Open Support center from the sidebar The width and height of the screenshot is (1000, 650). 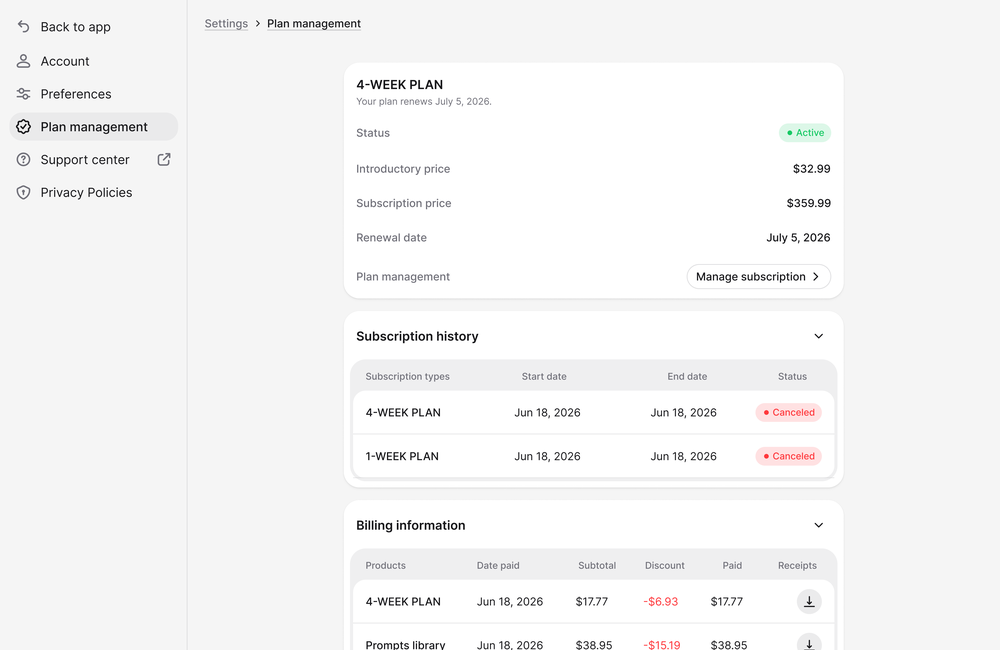click(x=94, y=159)
